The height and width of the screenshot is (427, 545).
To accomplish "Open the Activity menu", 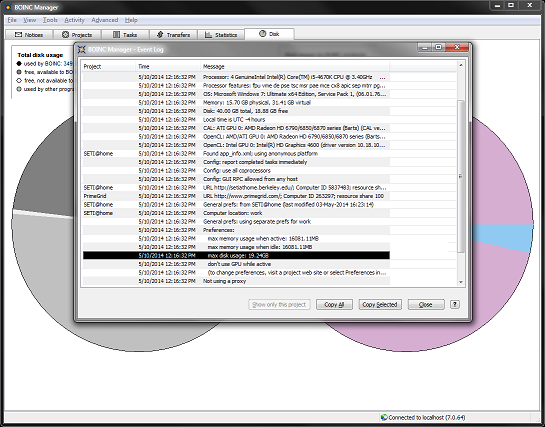I will click(74, 20).
